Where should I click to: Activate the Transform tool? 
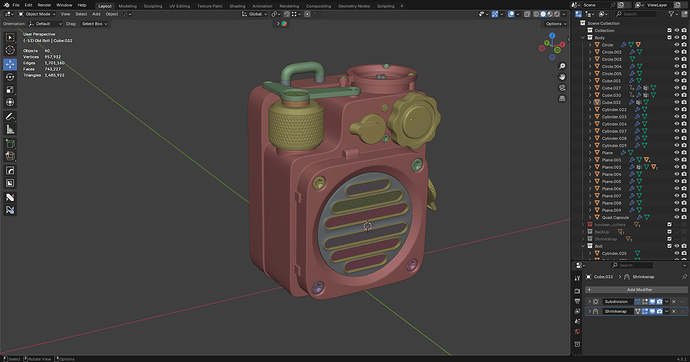[10, 102]
